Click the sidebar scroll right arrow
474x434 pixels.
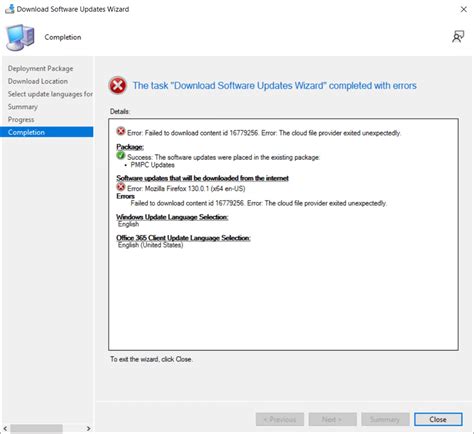point(88,428)
